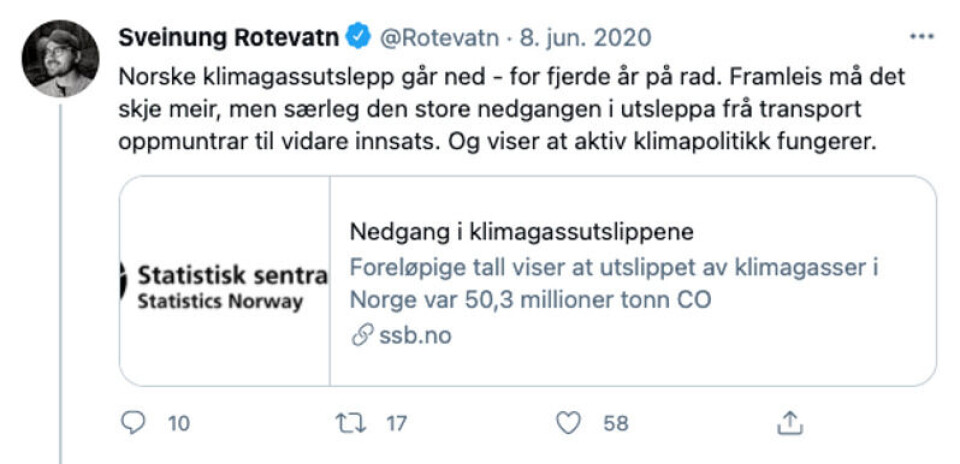Click the like count 58
The width and height of the screenshot is (960, 464).
click(x=616, y=424)
